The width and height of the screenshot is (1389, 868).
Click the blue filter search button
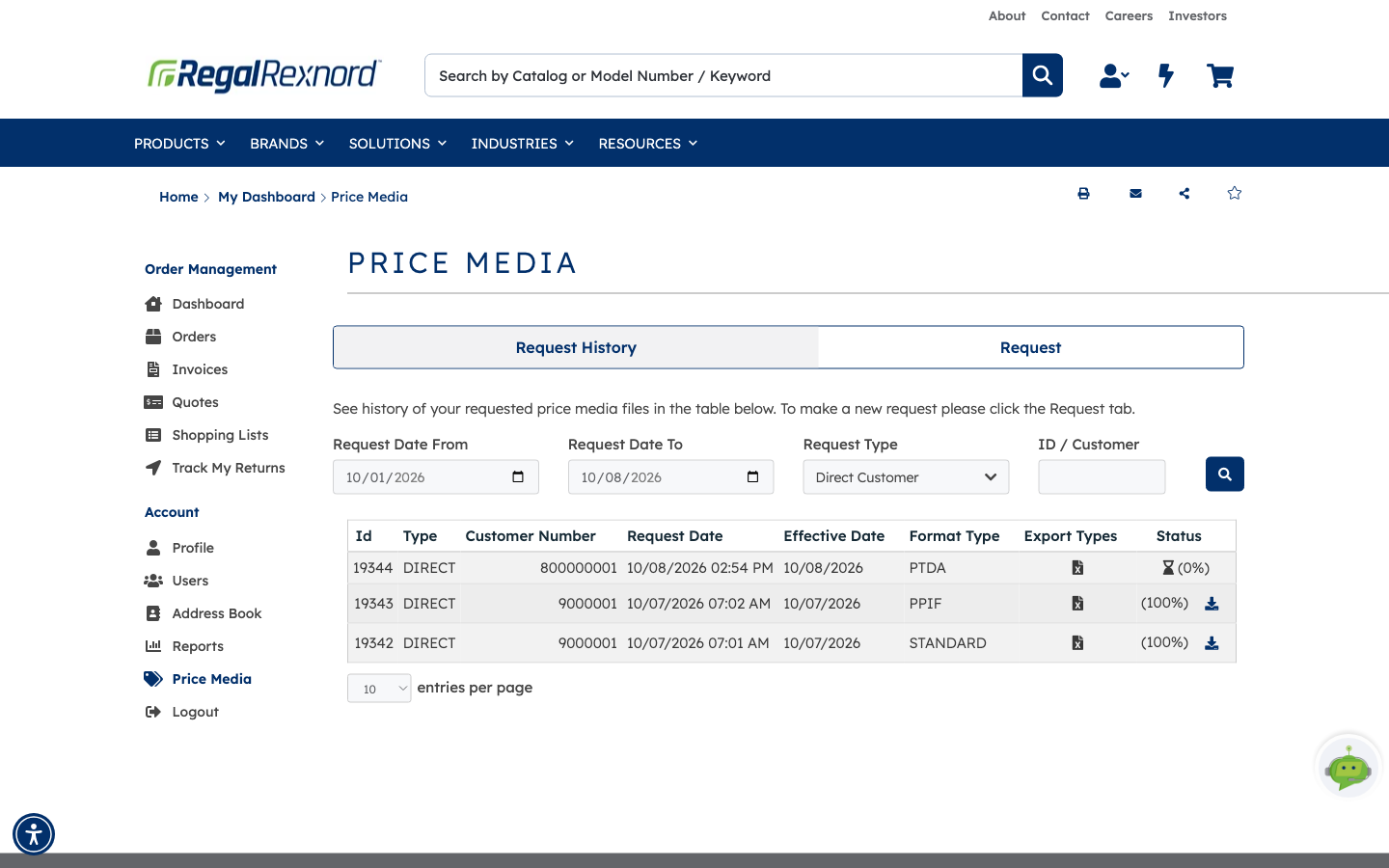[1225, 474]
